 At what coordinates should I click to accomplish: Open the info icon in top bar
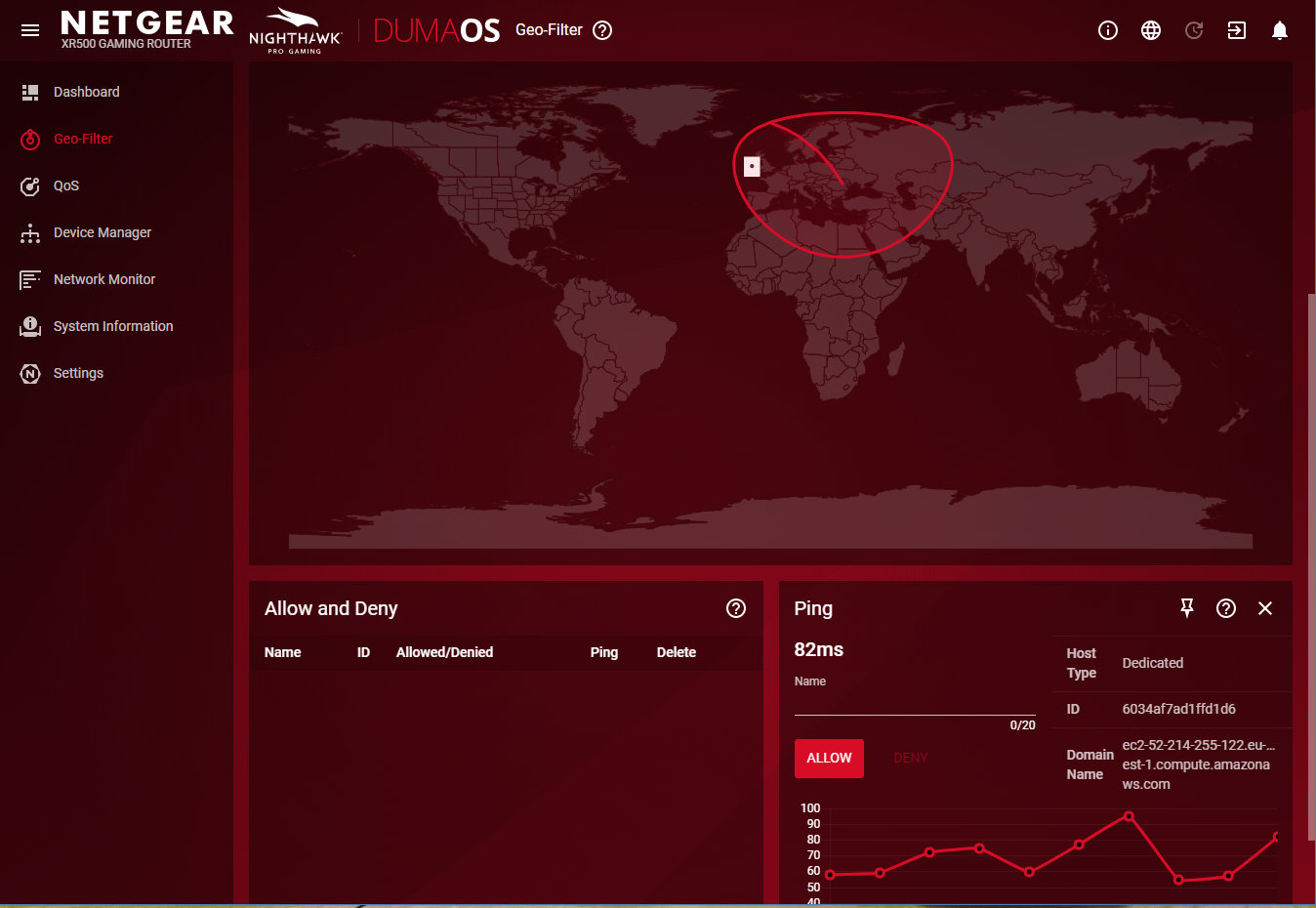[1107, 30]
